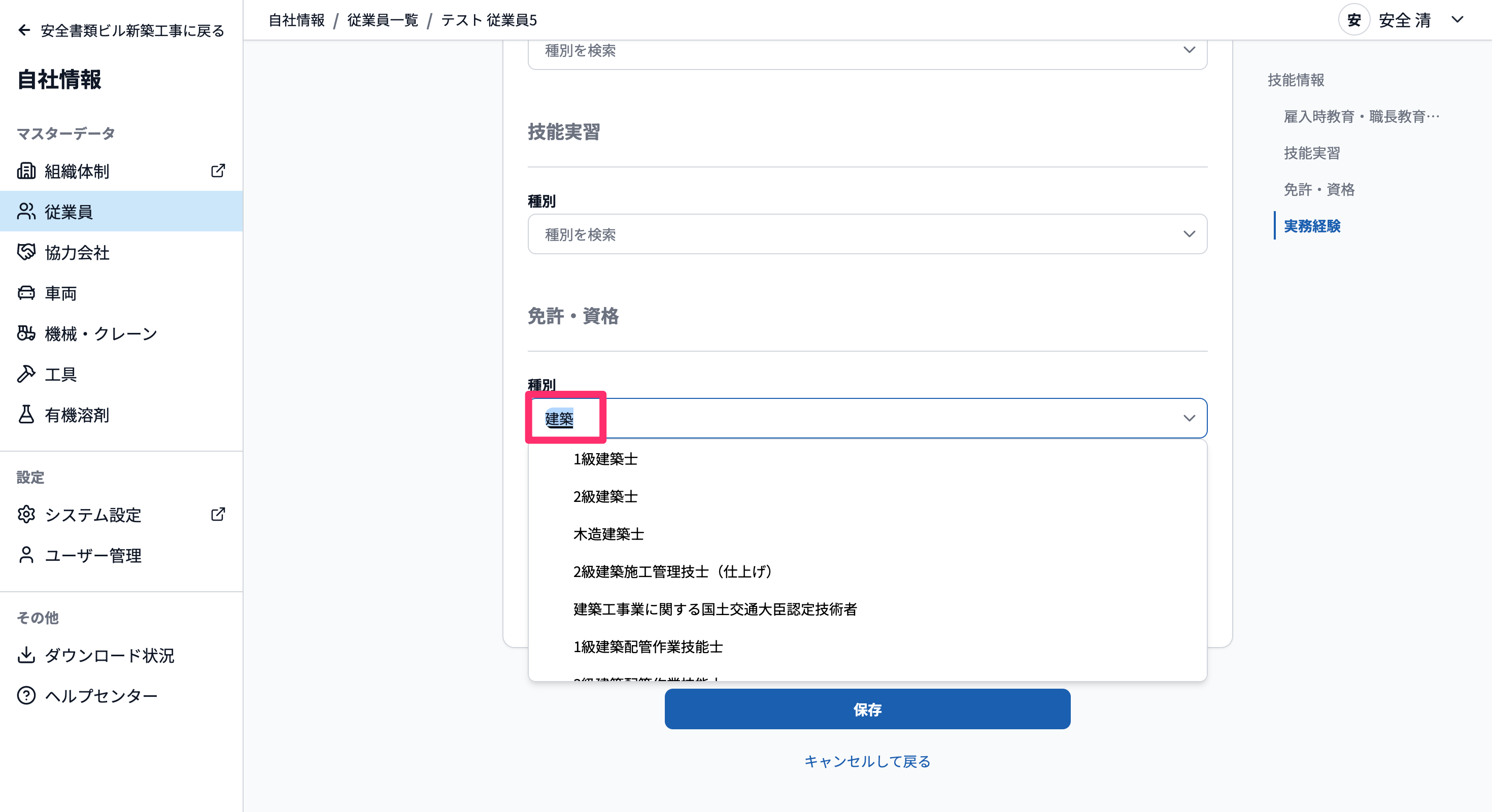Collapse the 免許・資格 種別 dropdown chevron
Viewport: 1492px width, 812px height.
tap(1189, 418)
